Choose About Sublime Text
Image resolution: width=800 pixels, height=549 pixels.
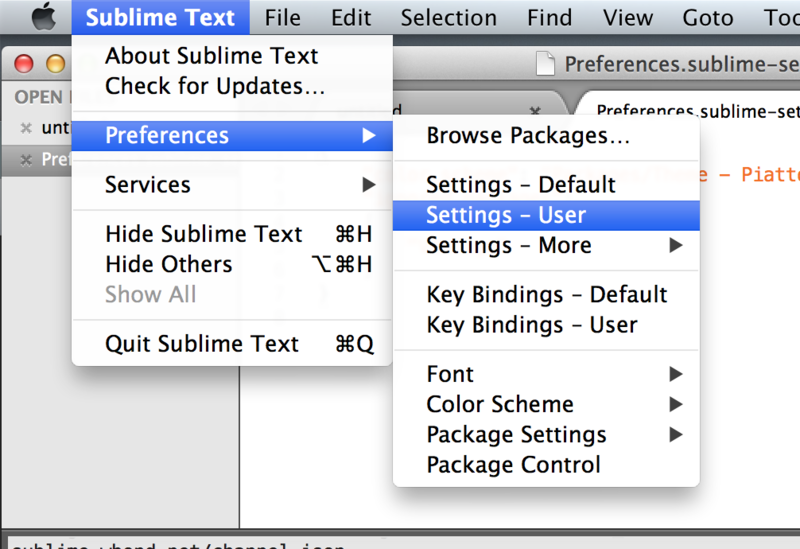[x=232, y=56]
